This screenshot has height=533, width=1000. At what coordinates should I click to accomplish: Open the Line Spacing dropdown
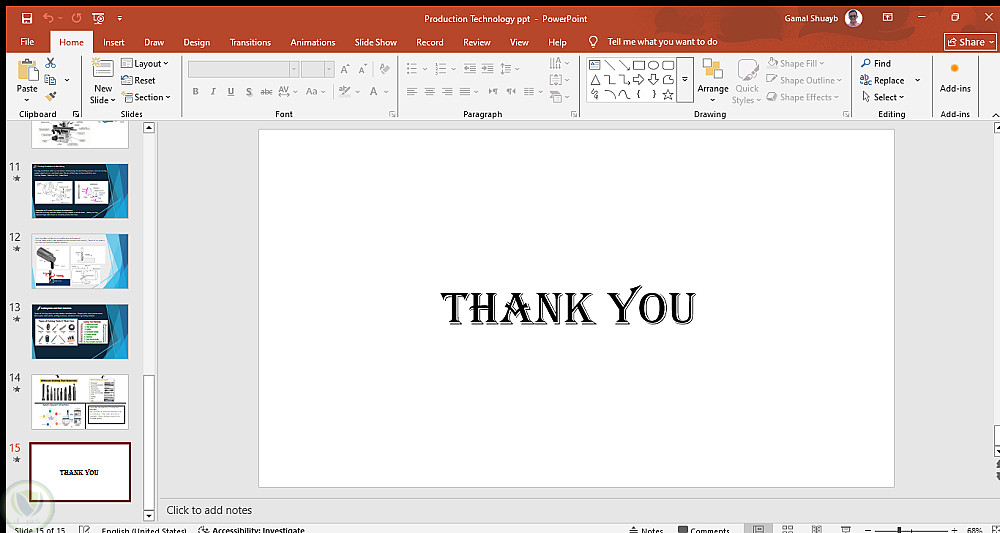tap(510, 68)
